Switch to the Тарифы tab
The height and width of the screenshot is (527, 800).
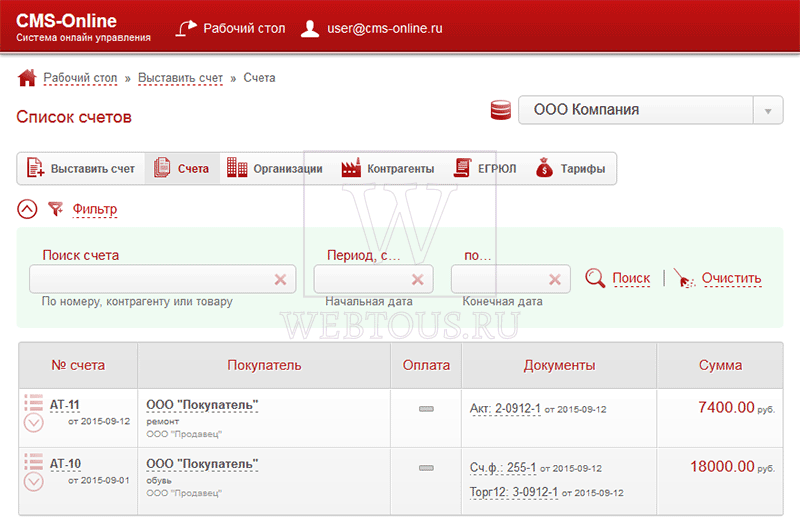pyautogui.click(x=570, y=168)
